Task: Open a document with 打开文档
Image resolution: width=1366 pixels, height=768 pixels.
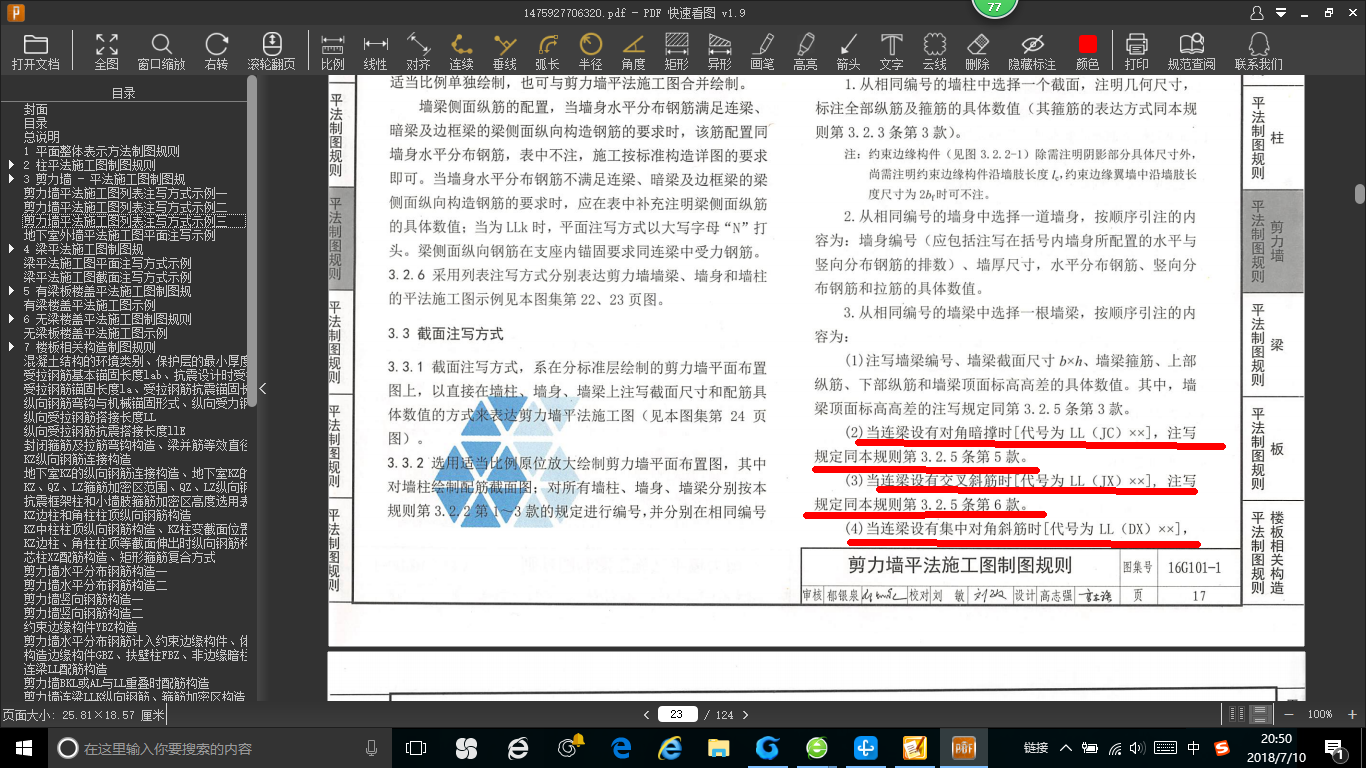Action: (36, 51)
